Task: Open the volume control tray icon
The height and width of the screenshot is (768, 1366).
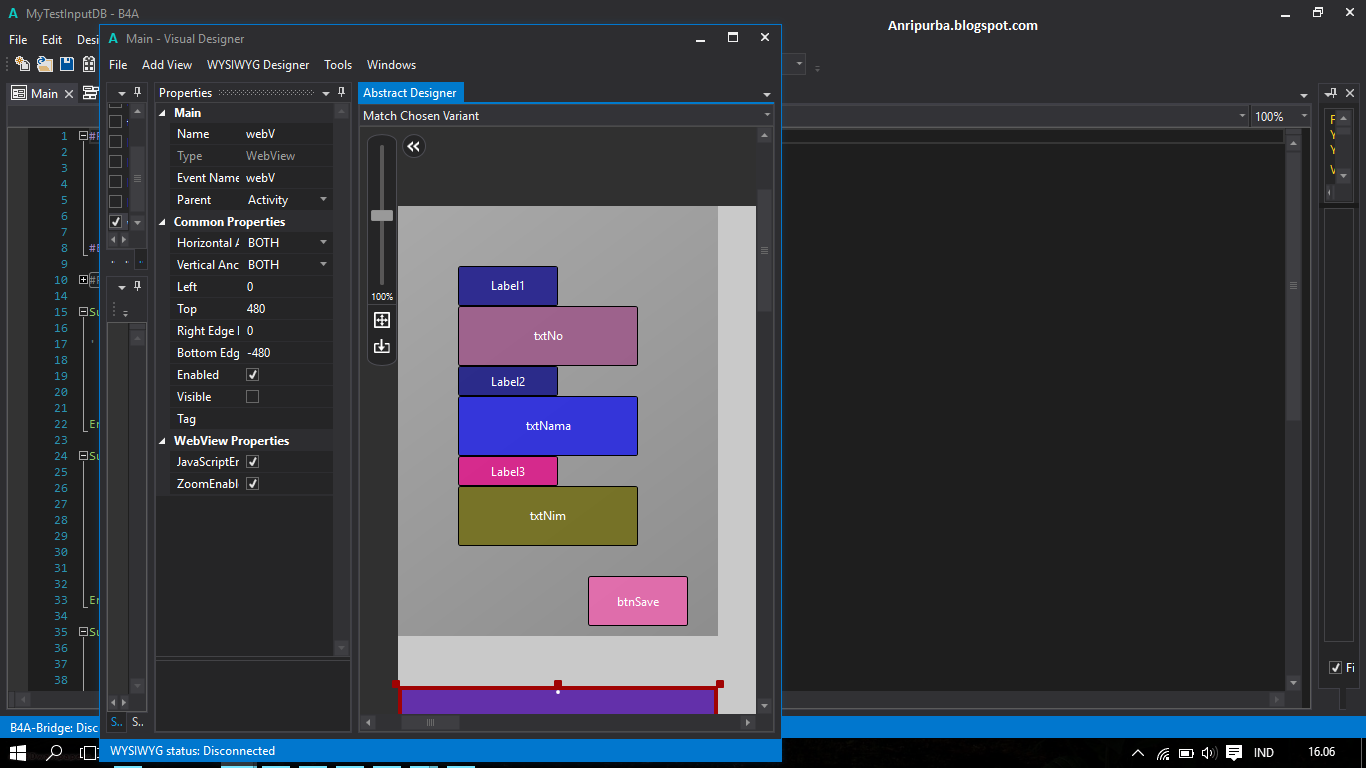Action: point(1209,753)
